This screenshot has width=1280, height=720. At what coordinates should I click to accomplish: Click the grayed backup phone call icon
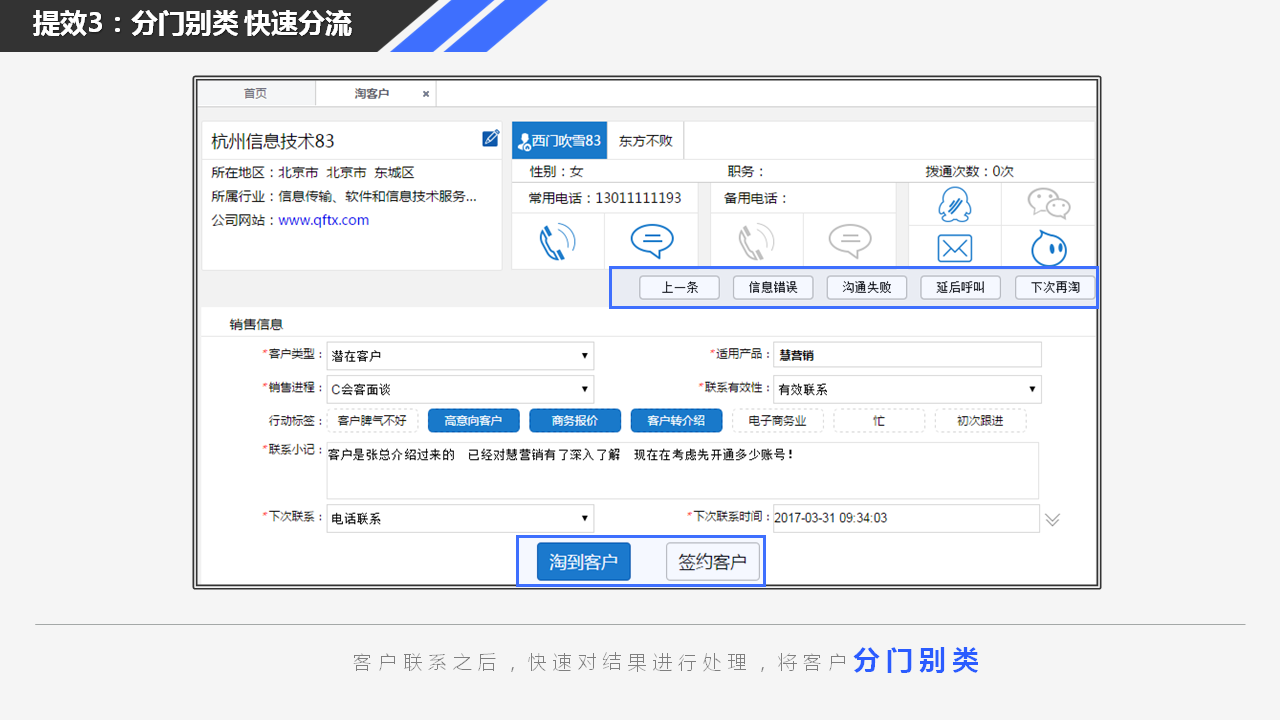pyautogui.click(x=756, y=242)
